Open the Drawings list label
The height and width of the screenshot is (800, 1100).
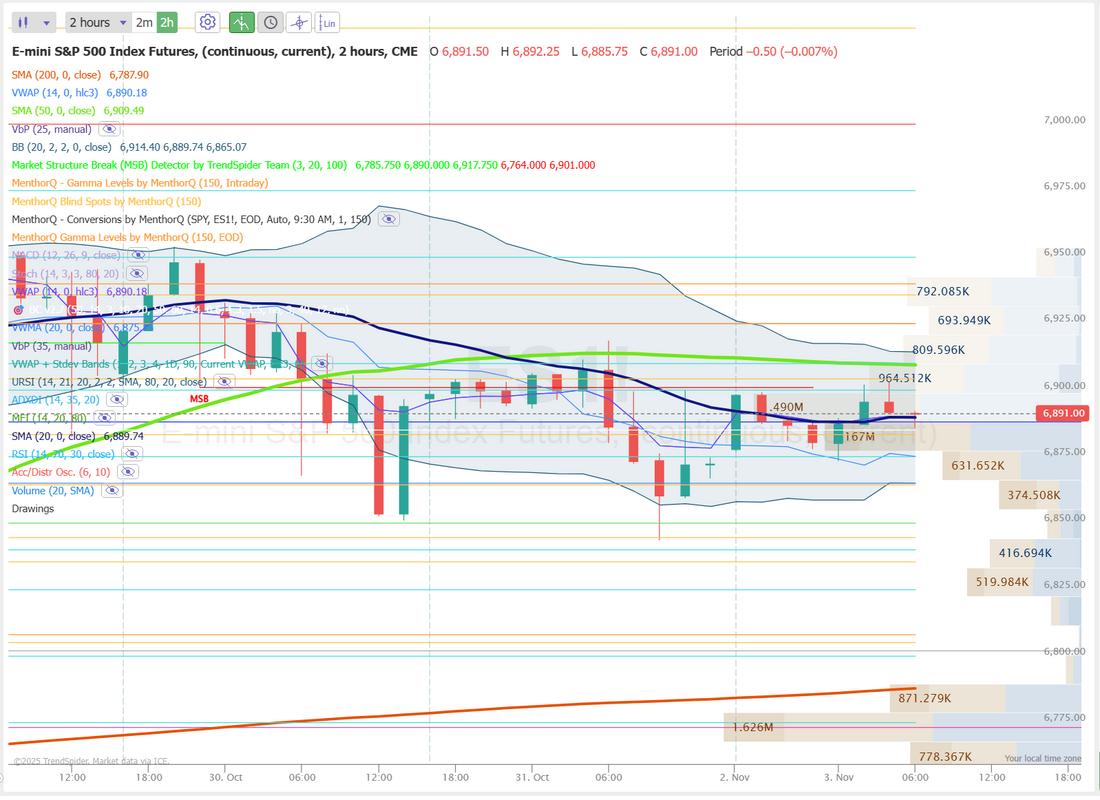[x=33, y=508]
